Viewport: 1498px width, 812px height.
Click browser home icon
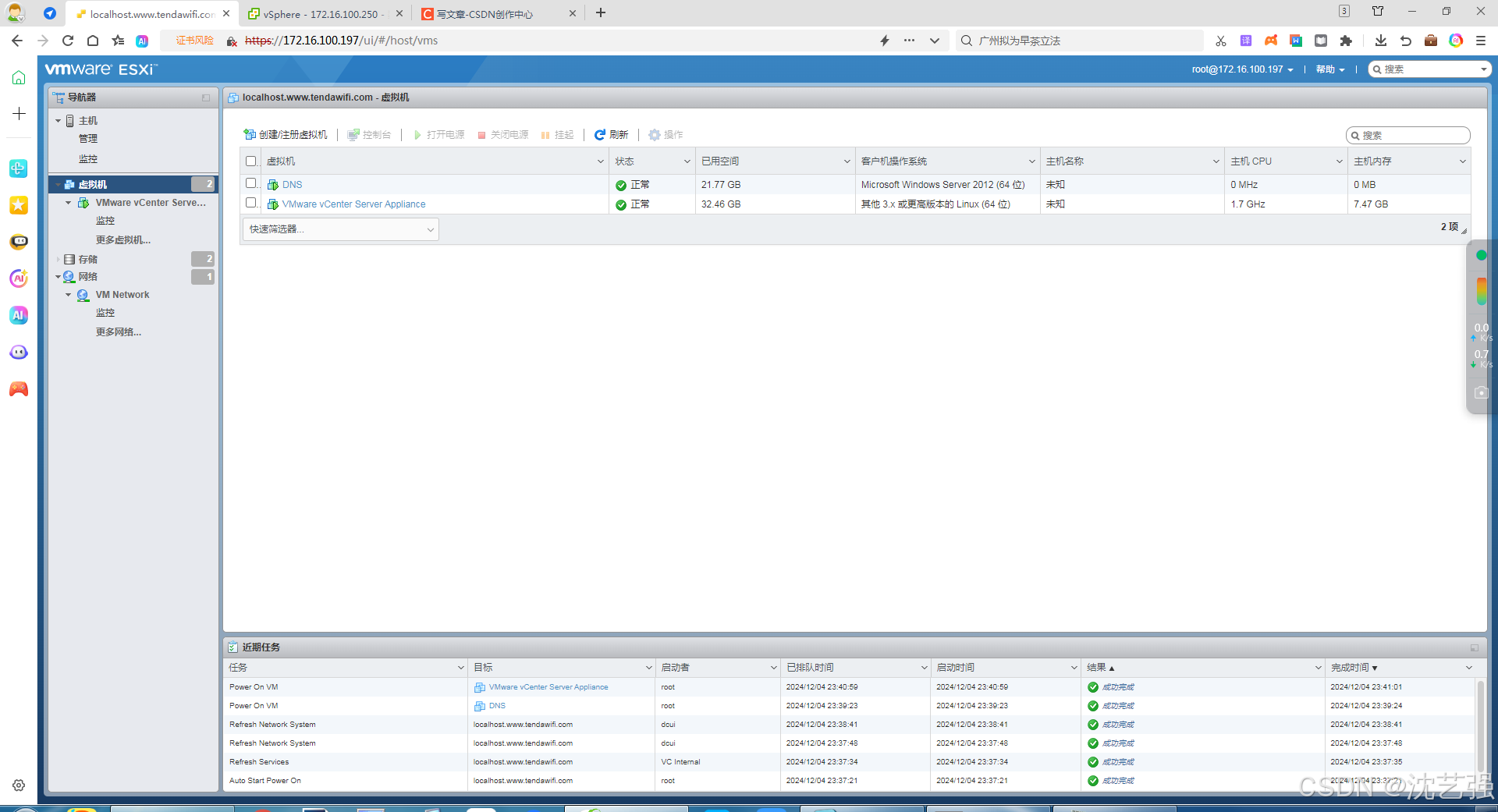click(93, 41)
